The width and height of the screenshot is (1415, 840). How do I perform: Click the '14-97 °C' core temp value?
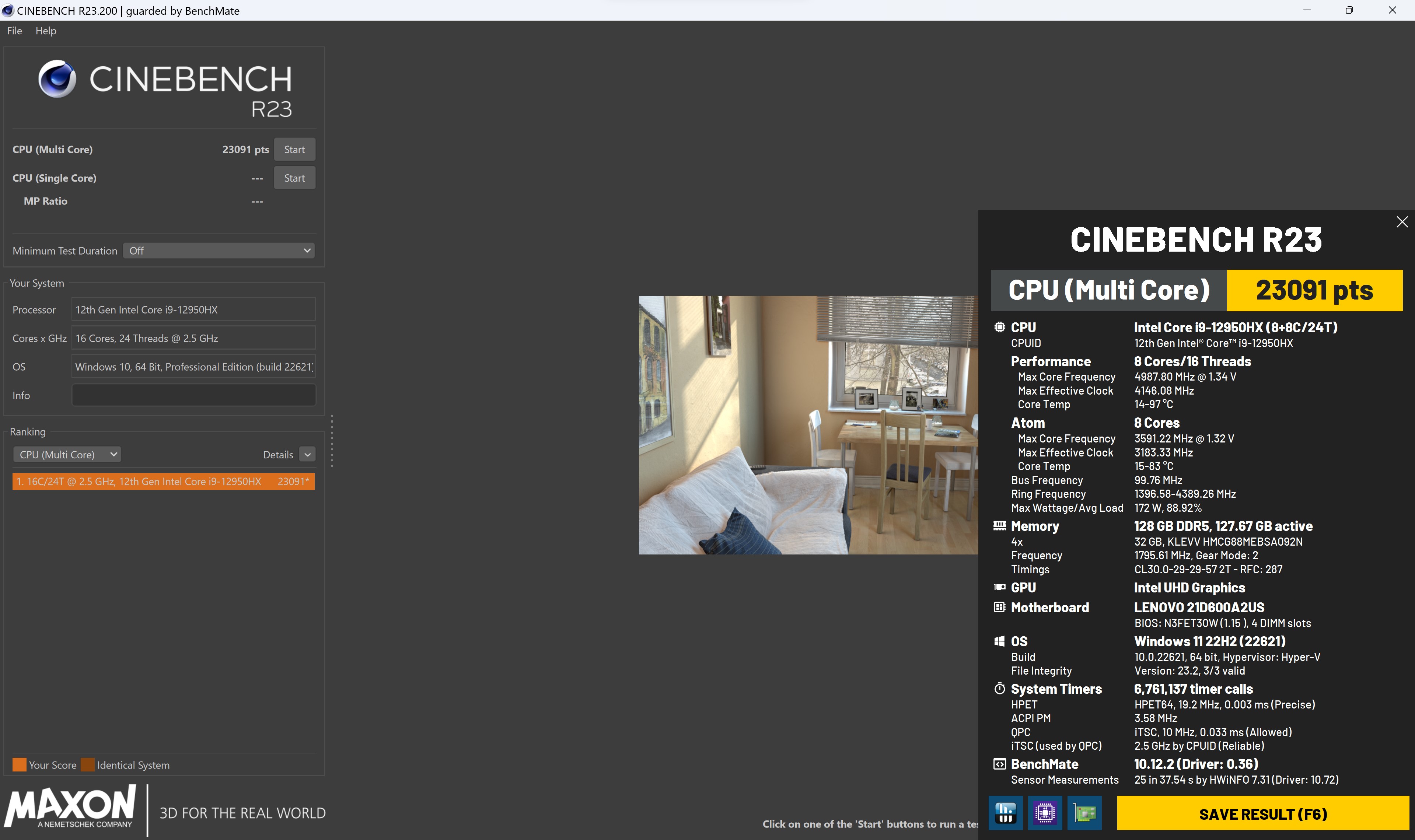1153,404
